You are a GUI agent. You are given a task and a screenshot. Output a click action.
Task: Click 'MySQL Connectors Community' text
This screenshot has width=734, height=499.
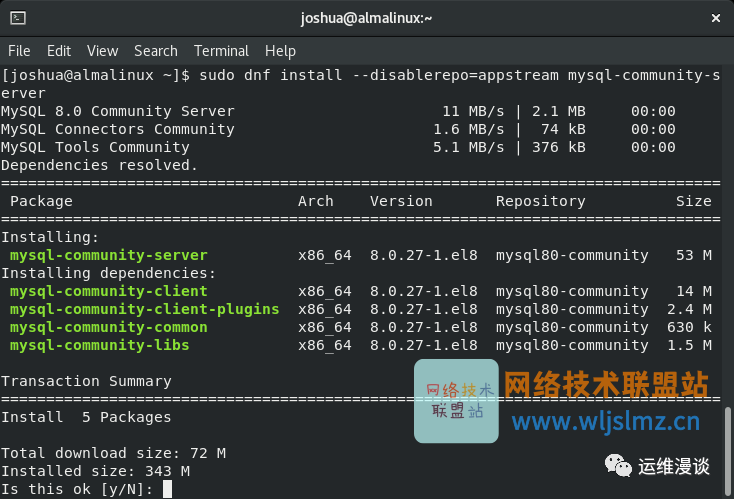(x=117, y=129)
